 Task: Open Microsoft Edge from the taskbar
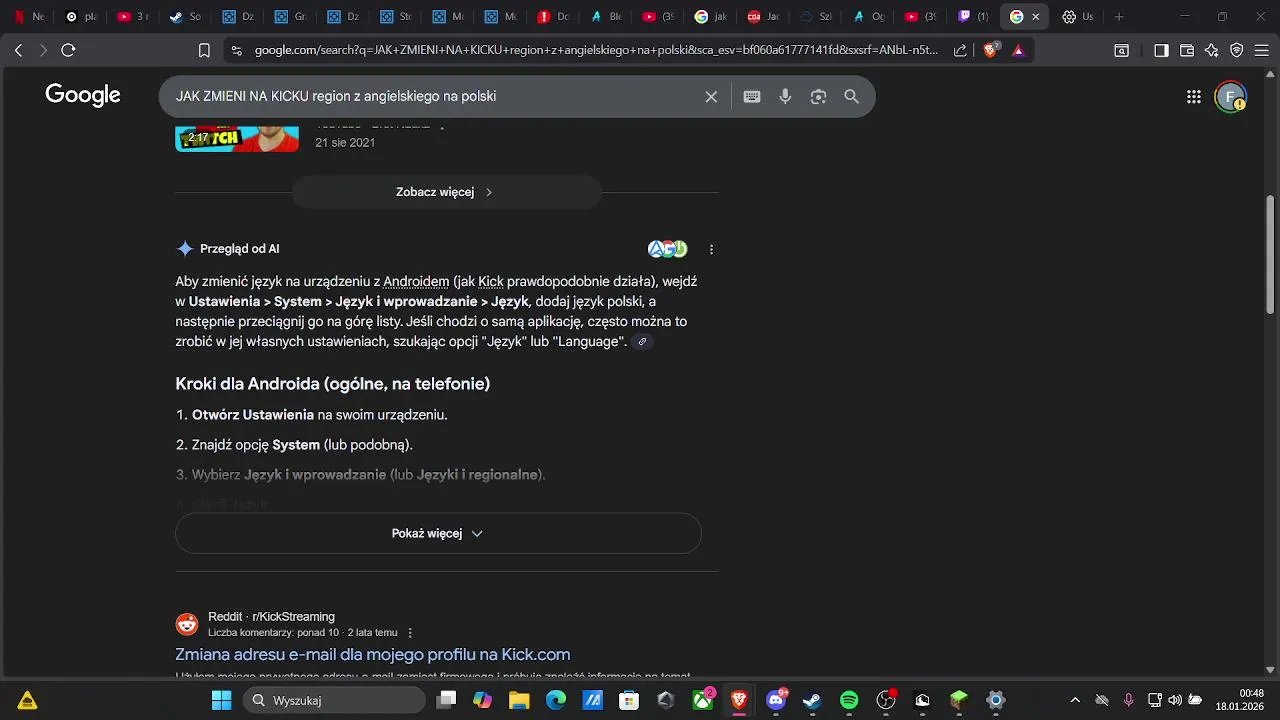tap(556, 700)
